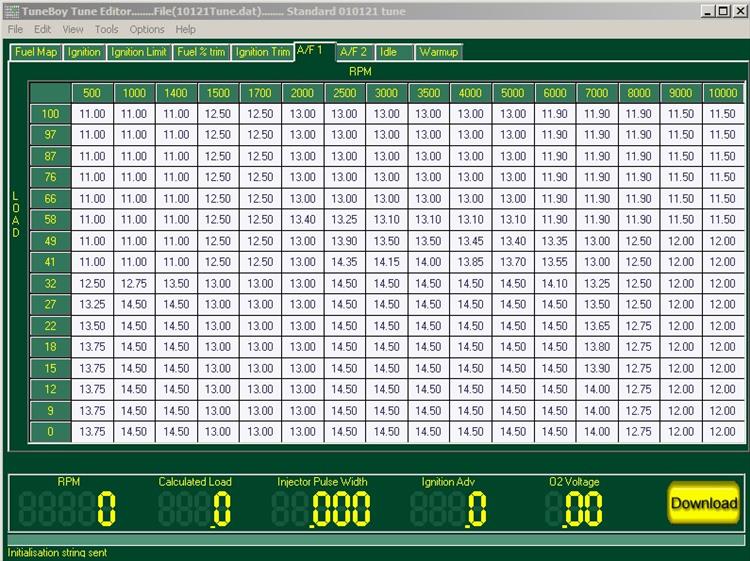Click cell 14.10 in load 32 row
Image resolution: width=750 pixels, height=561 pixels.
[554, 283]
